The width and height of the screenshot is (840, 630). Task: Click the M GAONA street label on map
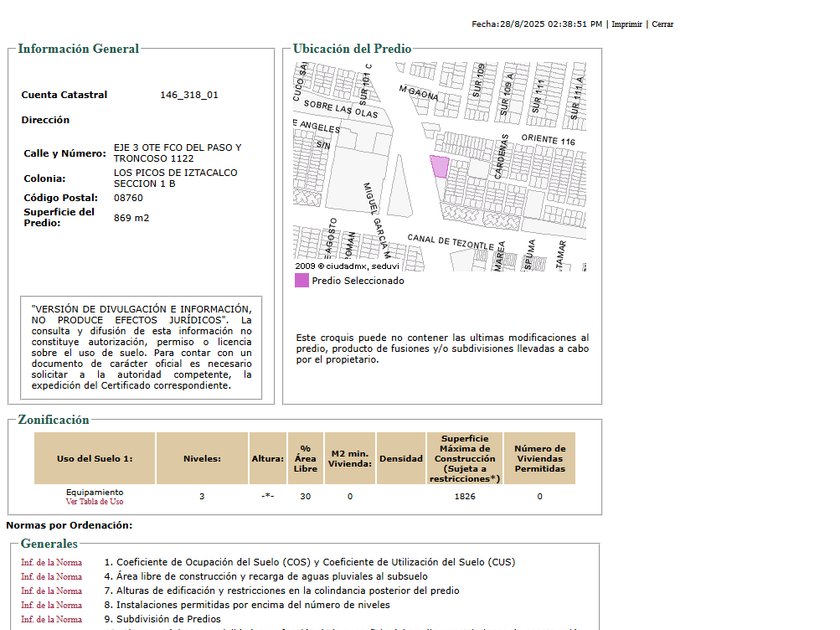point(418,92)
